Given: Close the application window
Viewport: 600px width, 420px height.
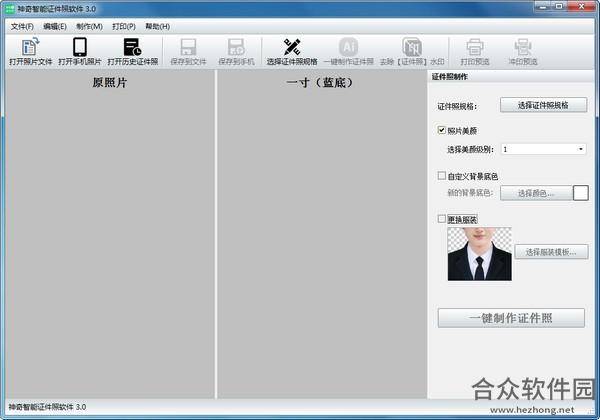Looking at the screenshot, I should 581,6.
